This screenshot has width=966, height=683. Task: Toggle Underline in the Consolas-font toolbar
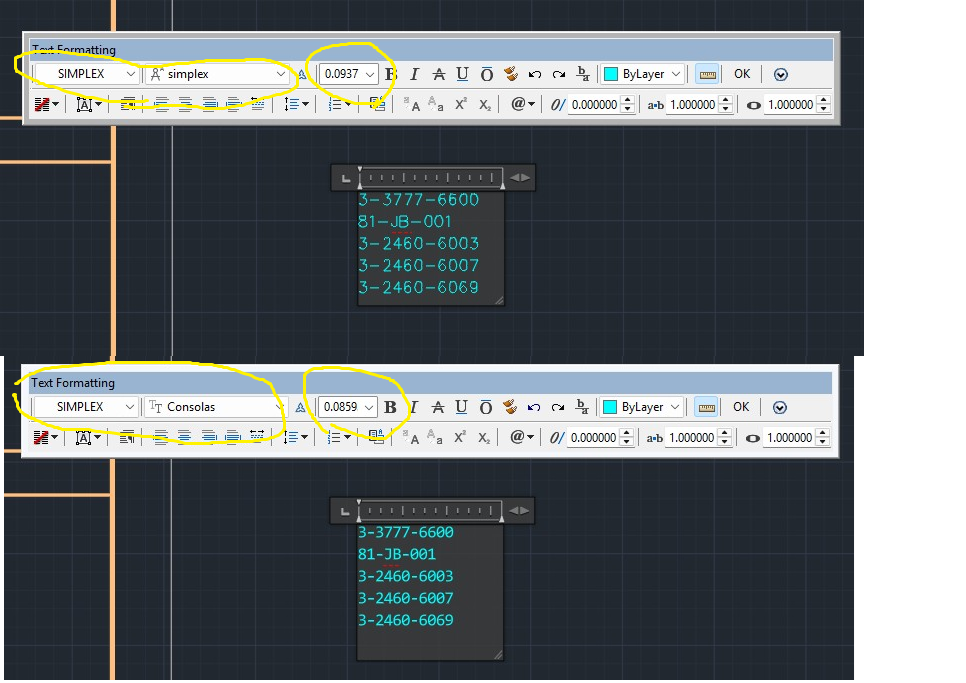pos(461,407)
